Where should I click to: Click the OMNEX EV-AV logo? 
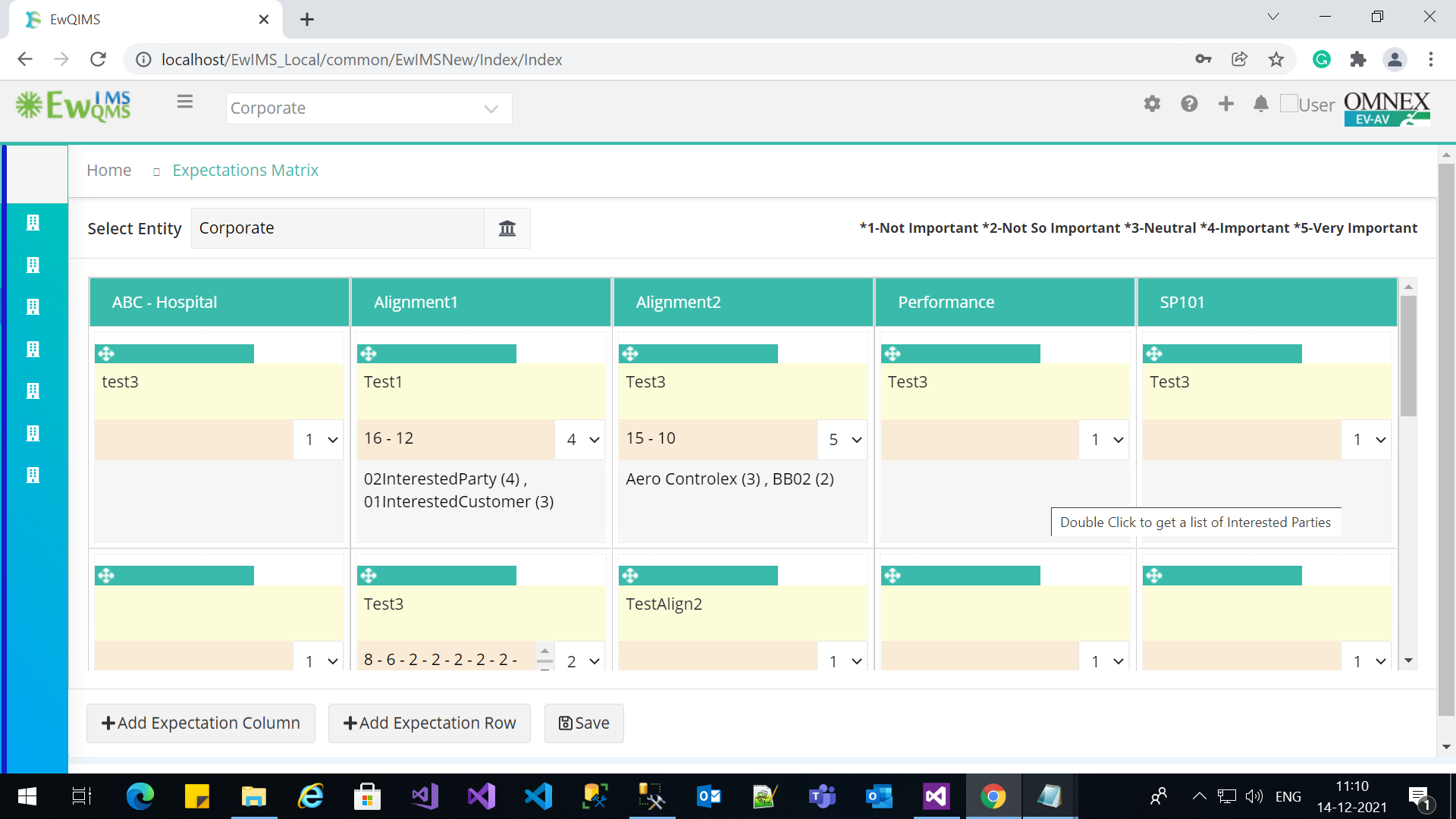pyautogui.click(x=1387, y=108)
